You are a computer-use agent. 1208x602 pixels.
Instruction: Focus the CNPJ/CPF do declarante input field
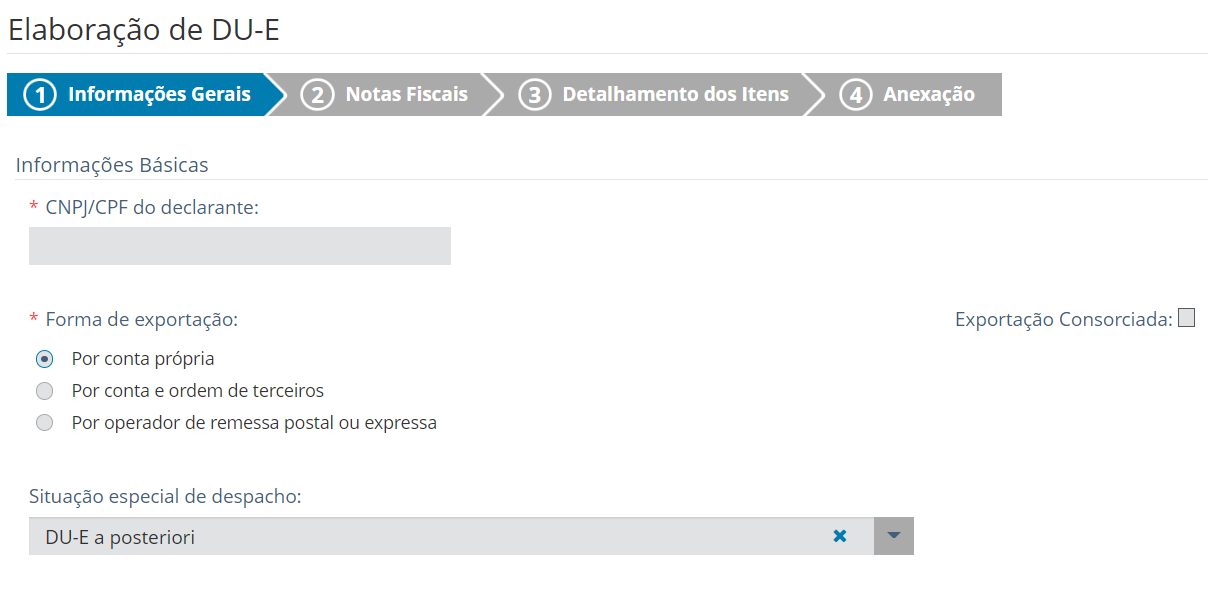(x=240, y=246)
